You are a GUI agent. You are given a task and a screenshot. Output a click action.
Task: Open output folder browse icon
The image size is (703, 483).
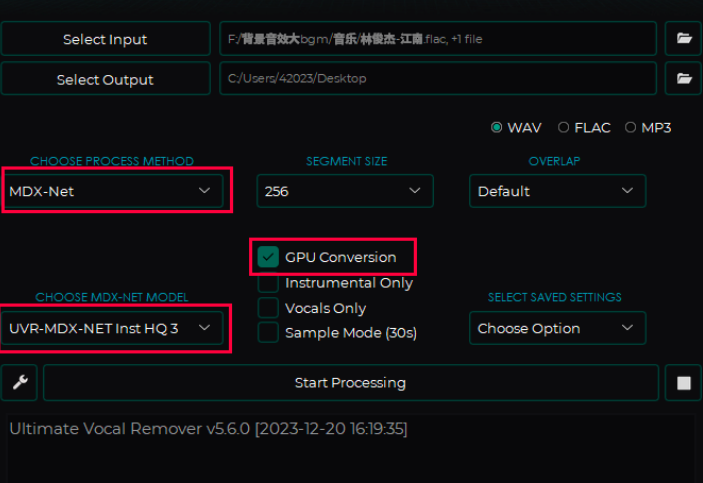coord(684,79)
